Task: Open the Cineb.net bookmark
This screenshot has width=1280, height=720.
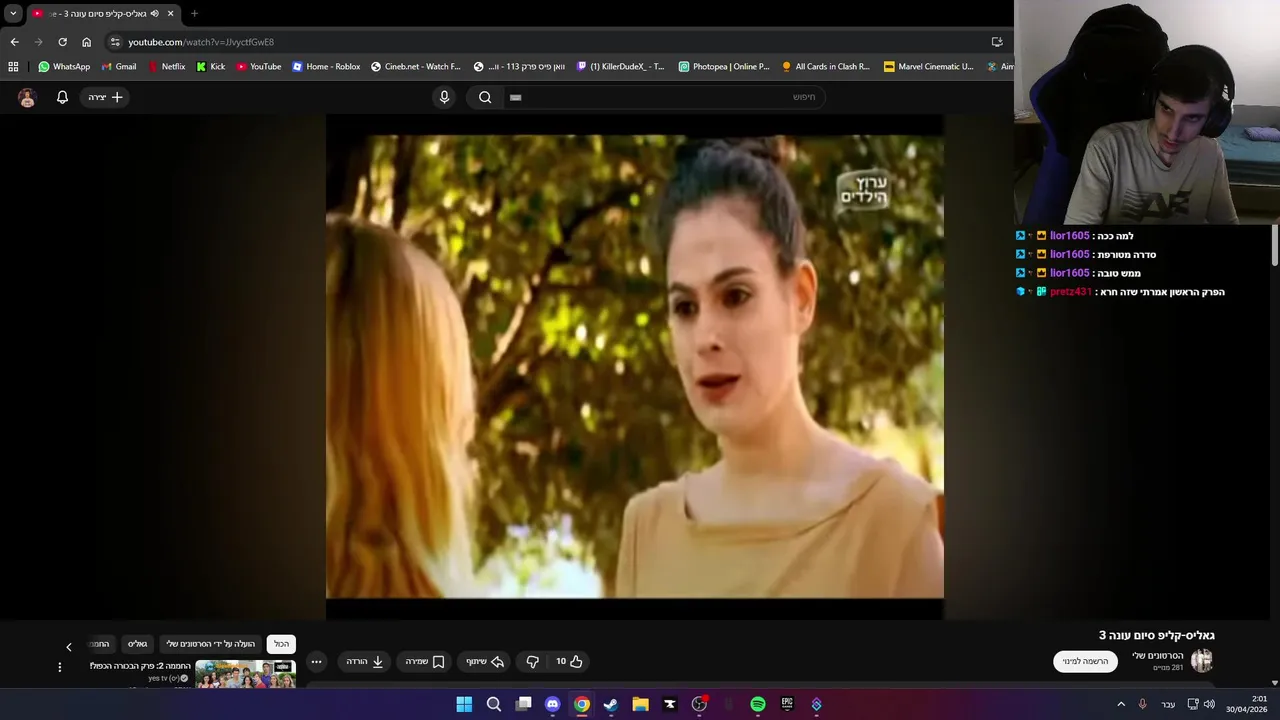Action: [415, 67]
